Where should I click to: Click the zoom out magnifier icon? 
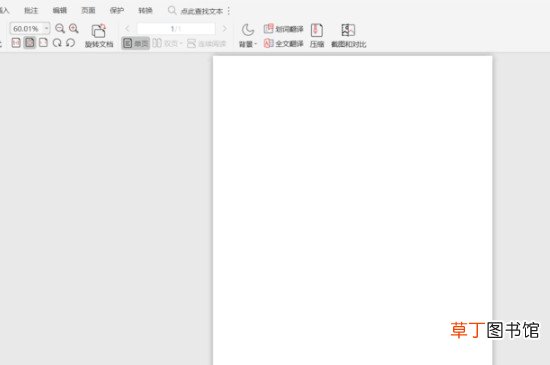pos(60,28)
